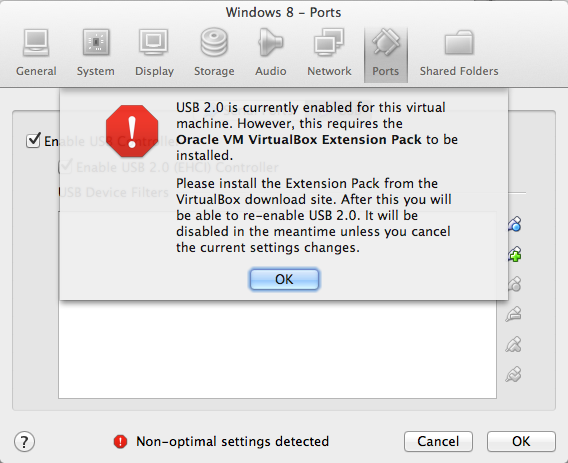Open help with the question mark button
The width and height of the screenshot is (568, 463).
(x=24, y=442)
